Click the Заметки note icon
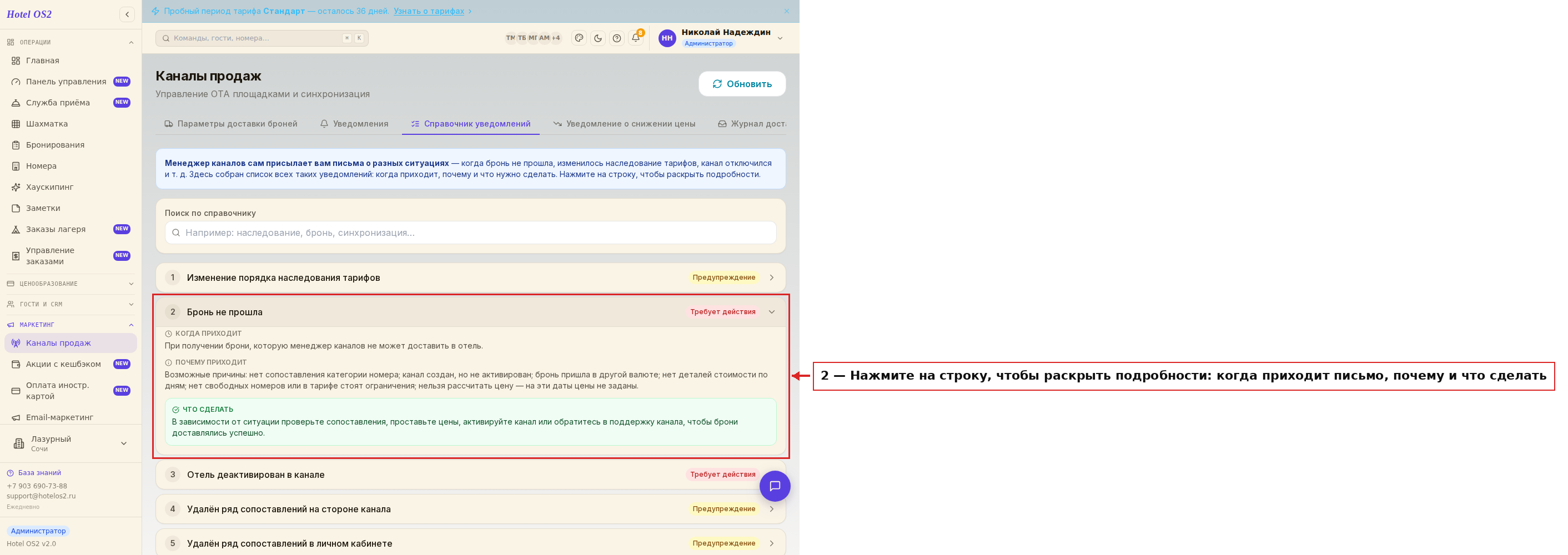This screenshot has width=1568, height=555. [x=16, y=208]
